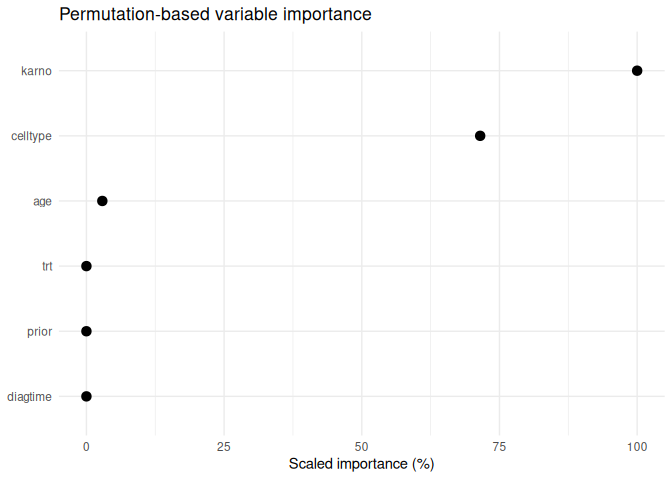Select the diagtime data point
The image size is (672, 480).
86,396
